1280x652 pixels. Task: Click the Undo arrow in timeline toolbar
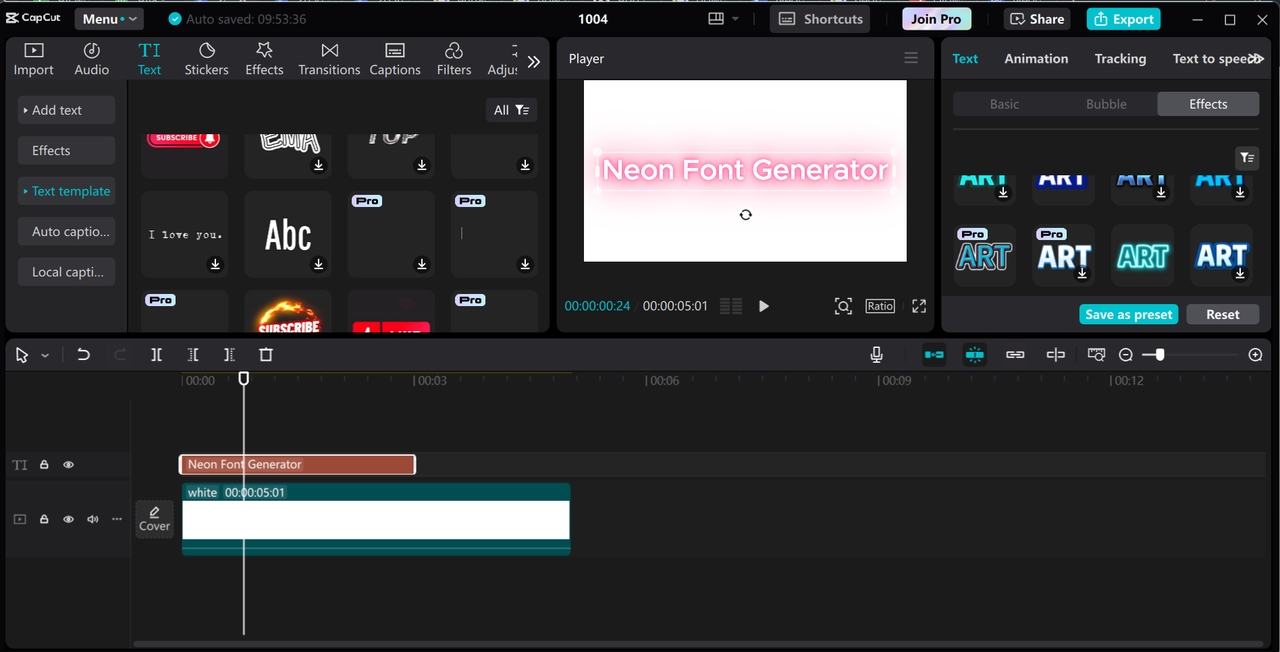84,355
